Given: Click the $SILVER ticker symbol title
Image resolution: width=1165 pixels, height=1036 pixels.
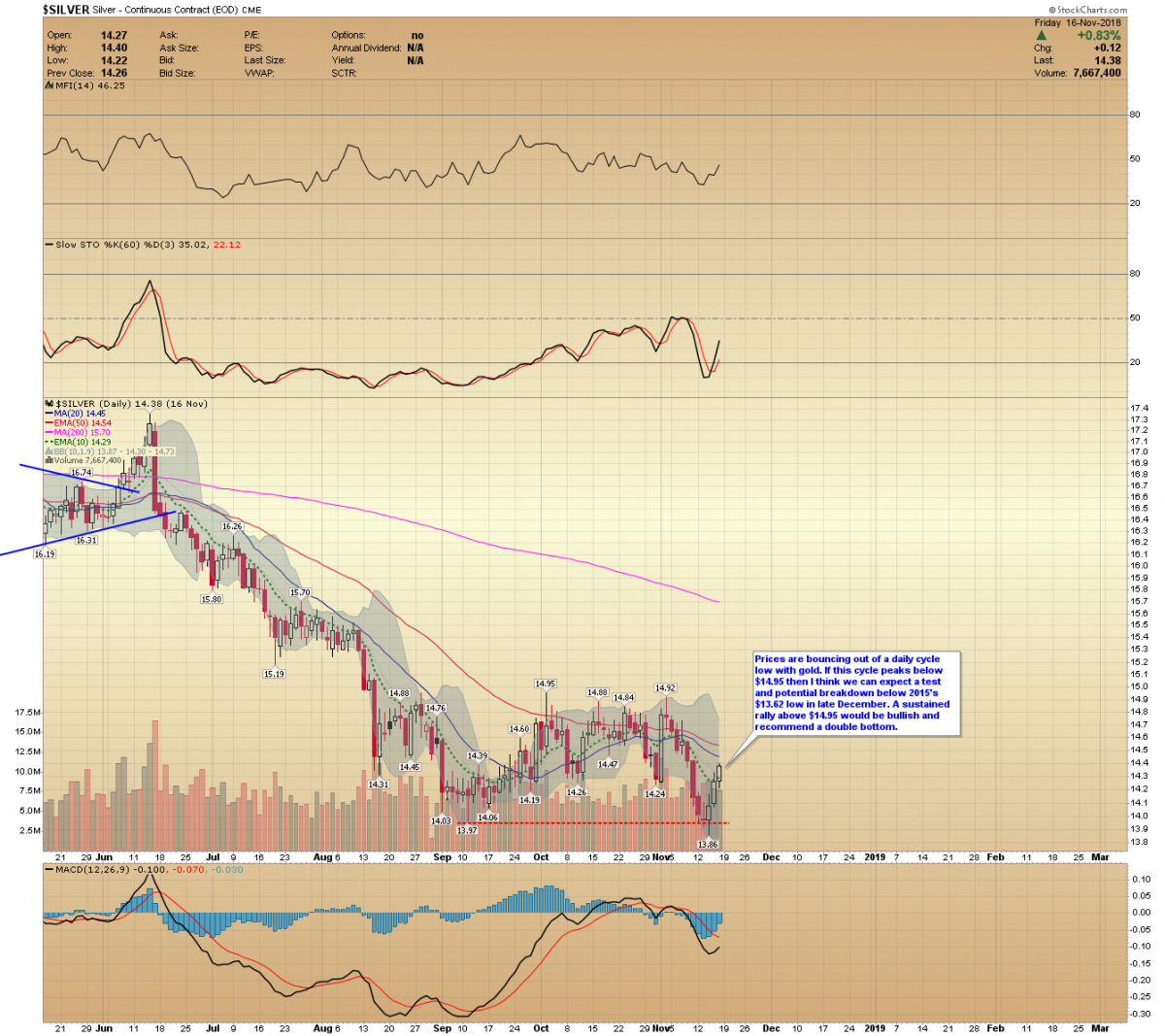Looking at the screenshot, I should (66, 10).
